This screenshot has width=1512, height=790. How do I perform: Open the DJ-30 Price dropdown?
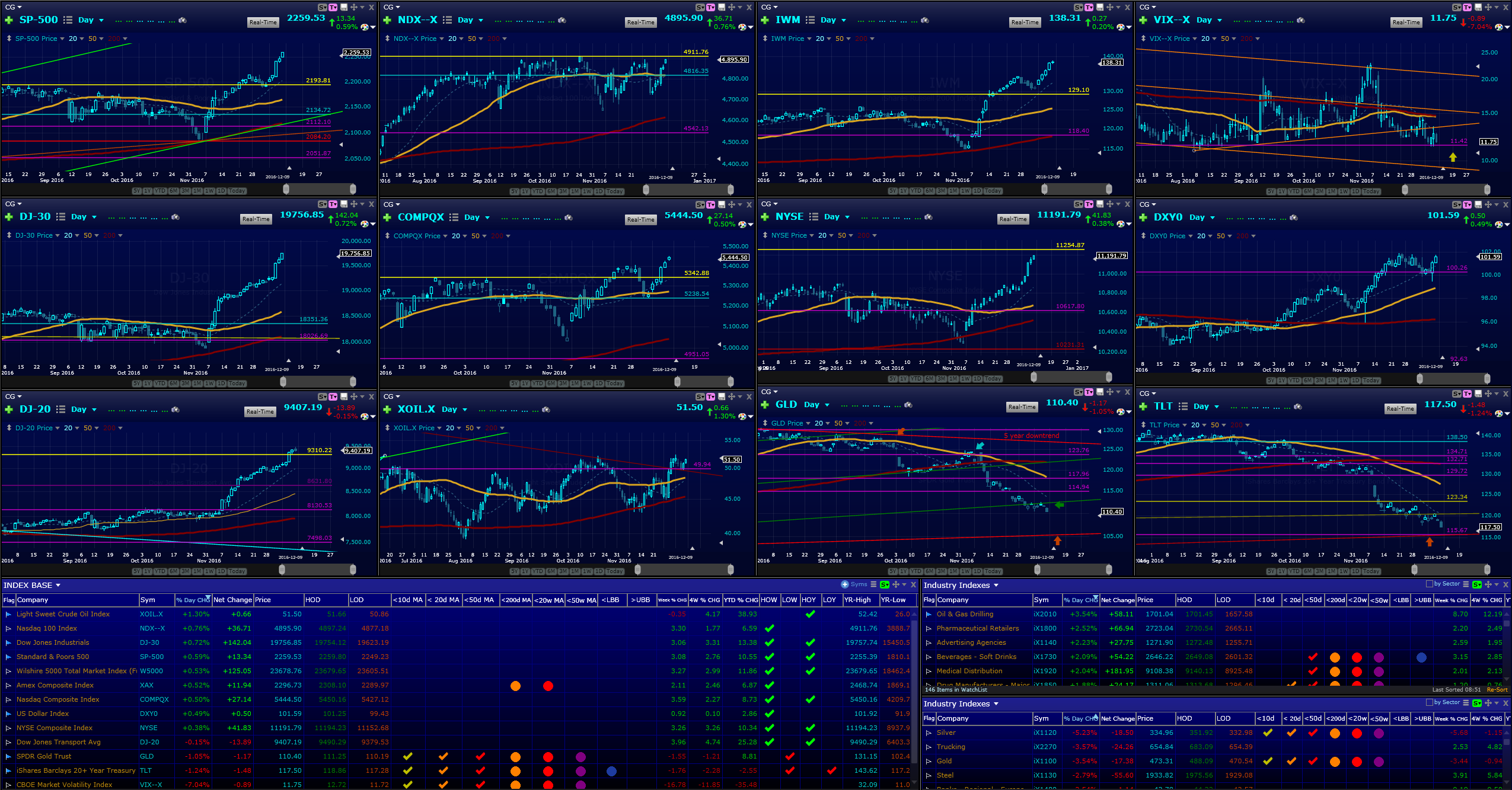(x=37, y=235)
